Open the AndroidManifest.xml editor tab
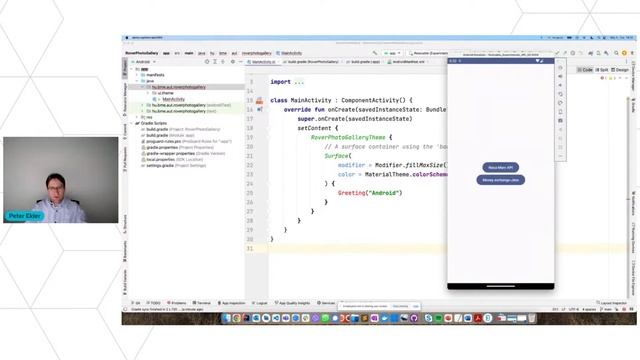 pos(406,62)
